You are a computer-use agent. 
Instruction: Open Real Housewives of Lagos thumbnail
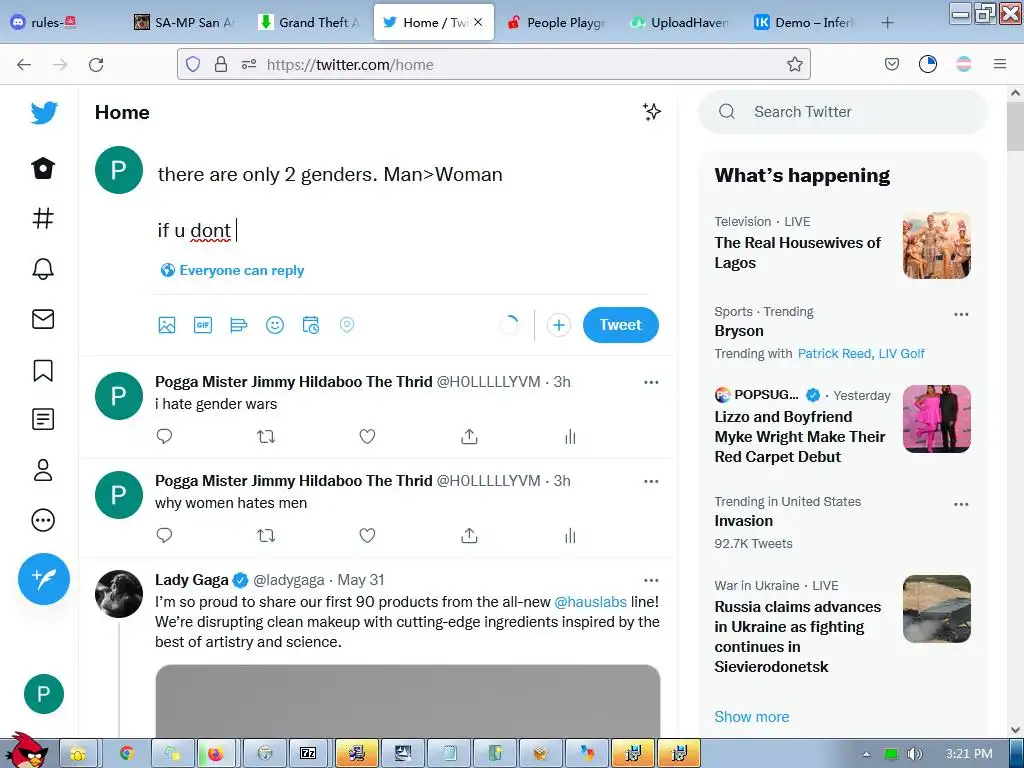tap(936, 245)
